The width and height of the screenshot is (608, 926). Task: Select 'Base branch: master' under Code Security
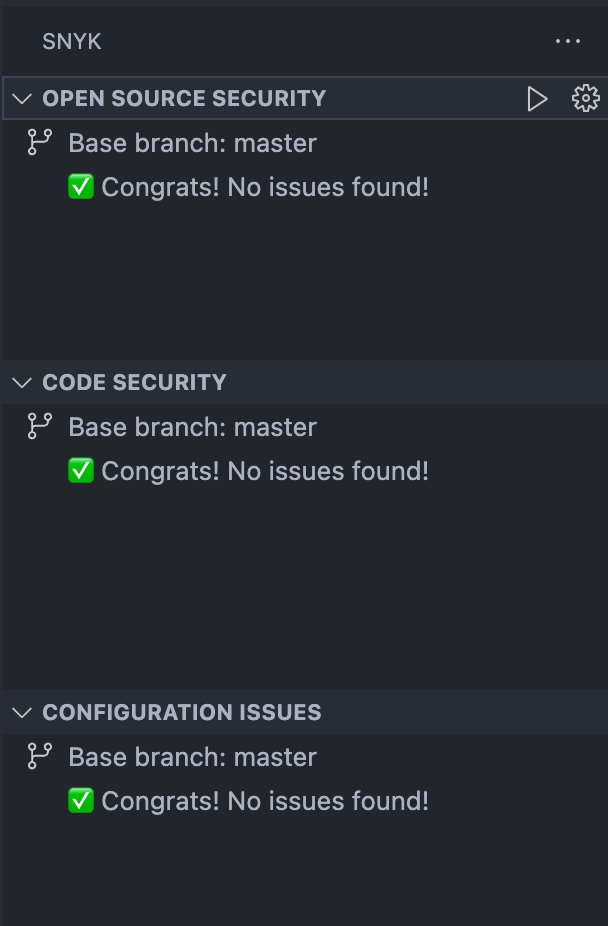click(192, 426)
